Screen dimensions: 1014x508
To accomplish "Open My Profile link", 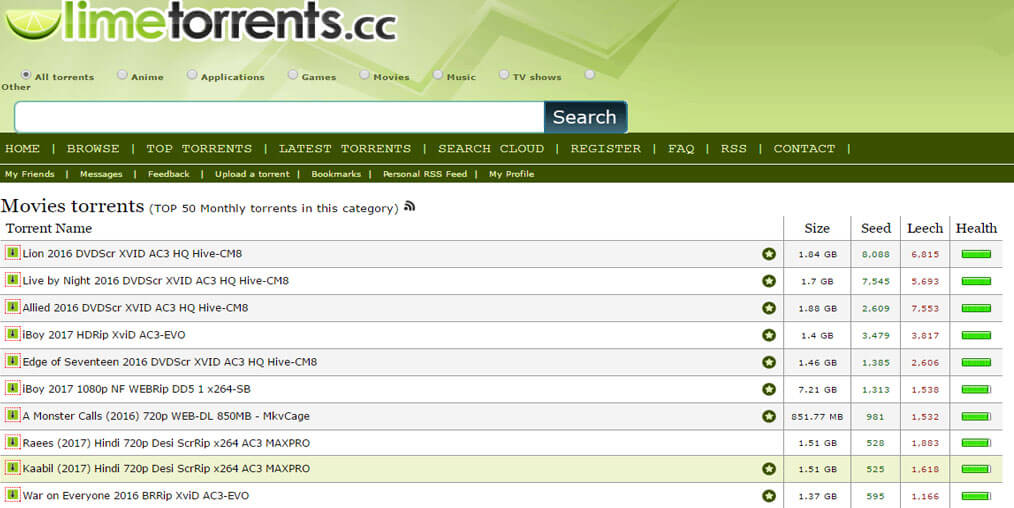I will tap(511, 174).
